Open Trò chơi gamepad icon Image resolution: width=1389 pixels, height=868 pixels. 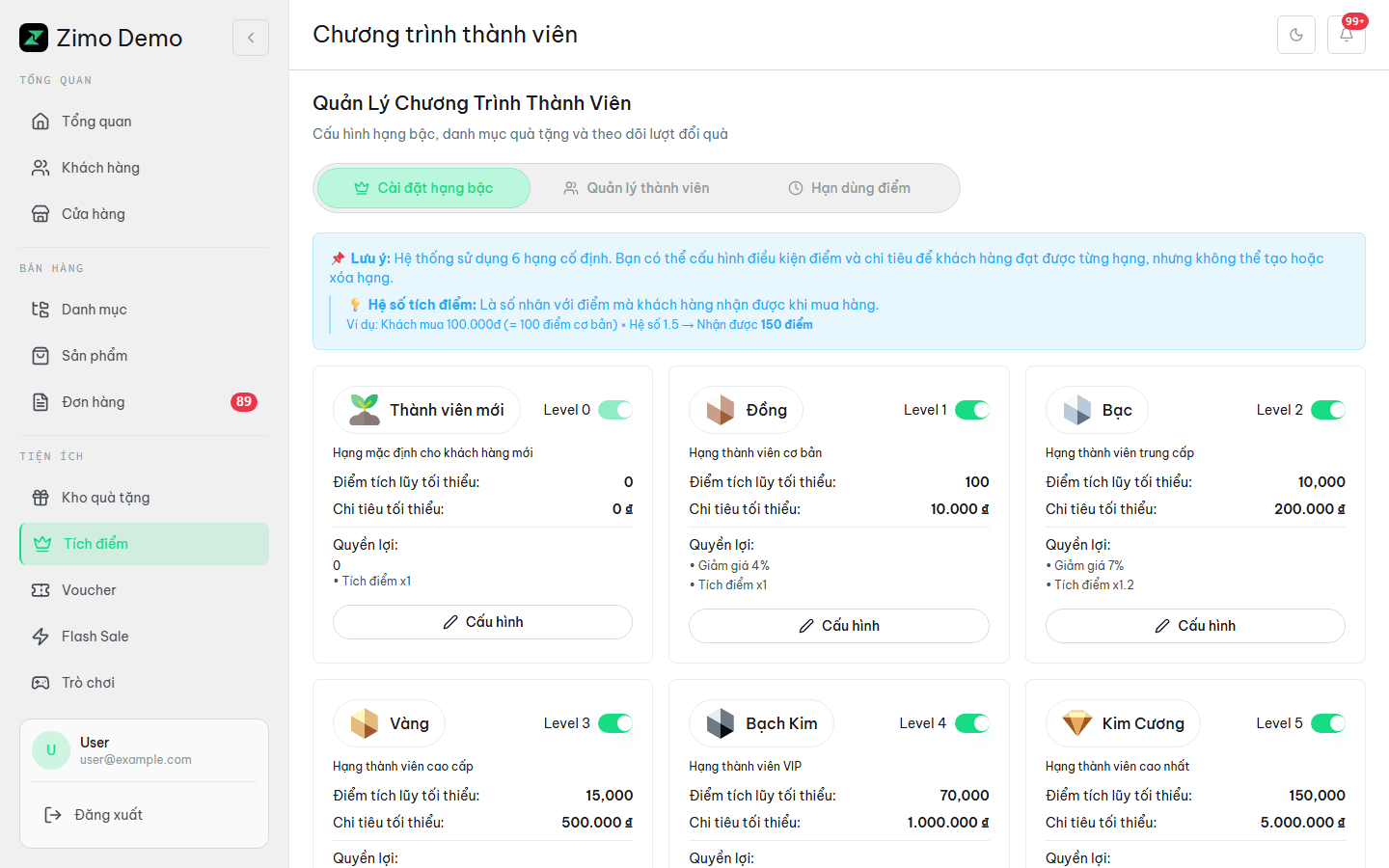(x=41, y=683)
